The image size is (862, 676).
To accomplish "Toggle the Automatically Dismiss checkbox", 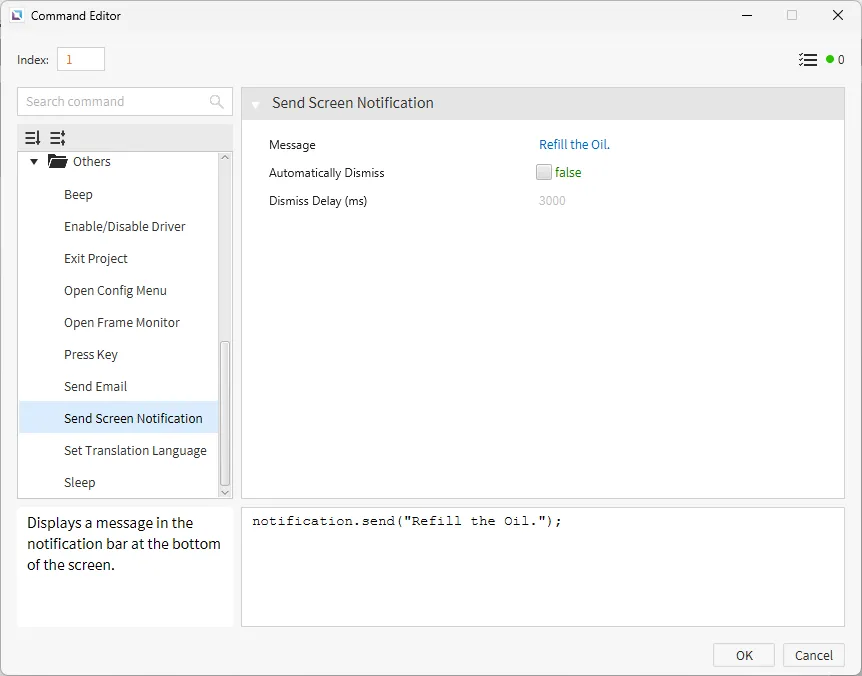I will [x=544, y=172].
